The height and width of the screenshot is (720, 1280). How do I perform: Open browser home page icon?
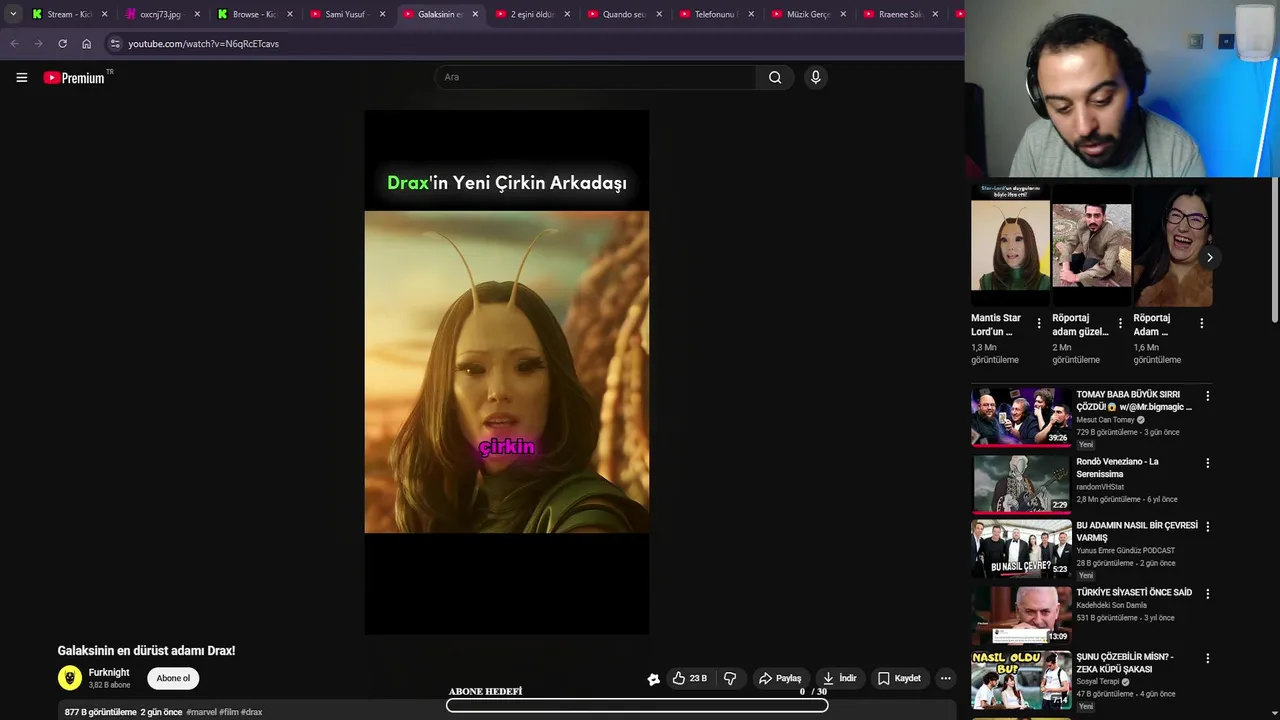(86, 44)
